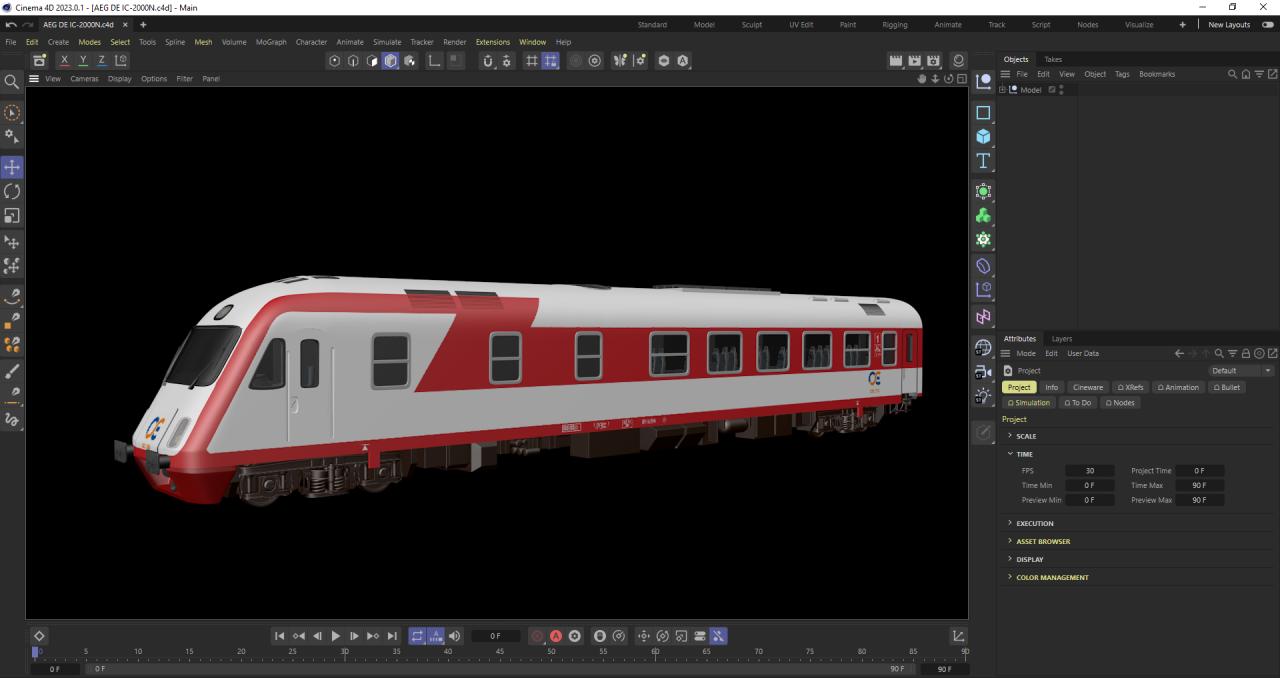Viewport: 1280px width, 678px height.
Task: Expand the COLOR MANAGEMENT section
Action: (1052, 577)
